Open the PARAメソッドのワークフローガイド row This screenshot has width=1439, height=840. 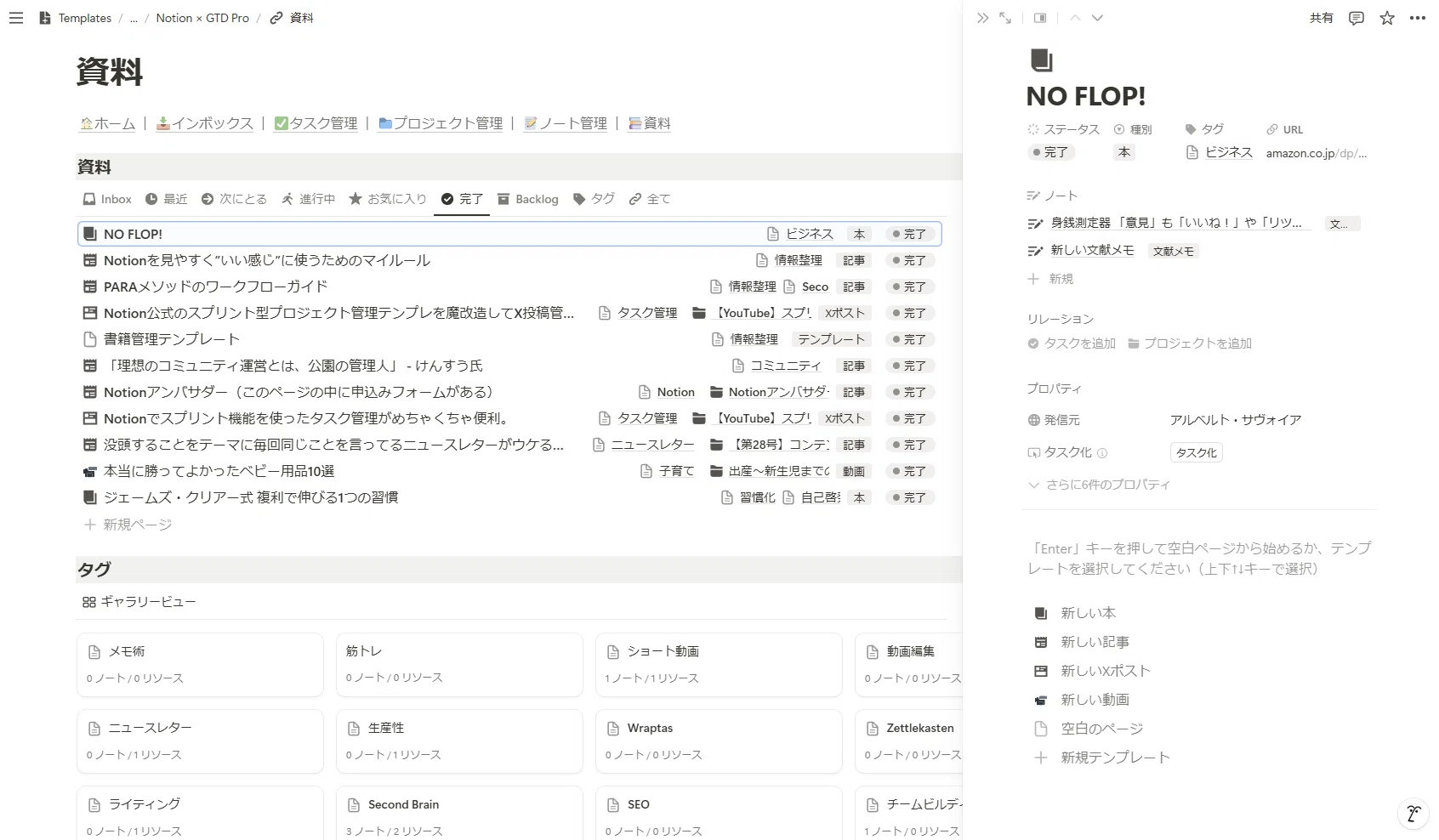pos(509,287)
